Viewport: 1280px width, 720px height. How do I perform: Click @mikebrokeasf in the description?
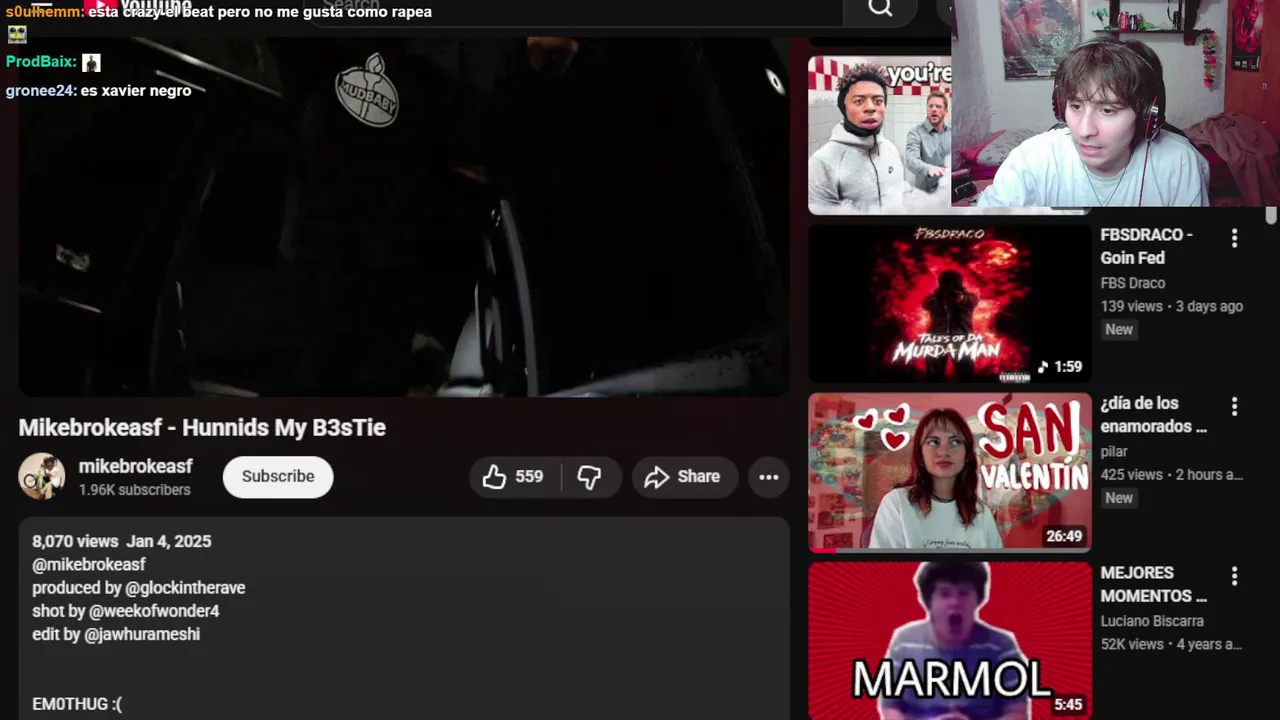[89, 564]
